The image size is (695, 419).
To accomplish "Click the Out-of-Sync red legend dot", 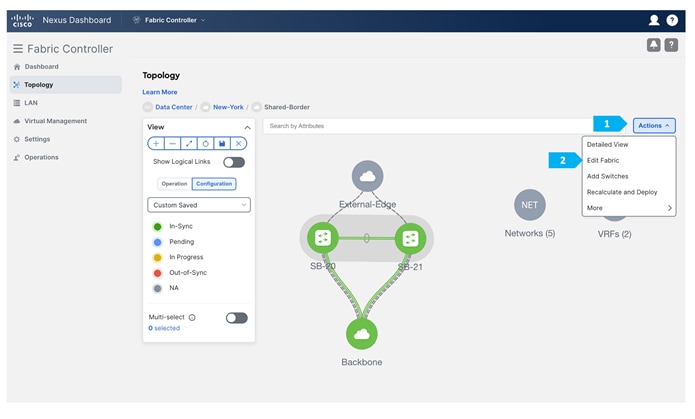I will 157,273.
